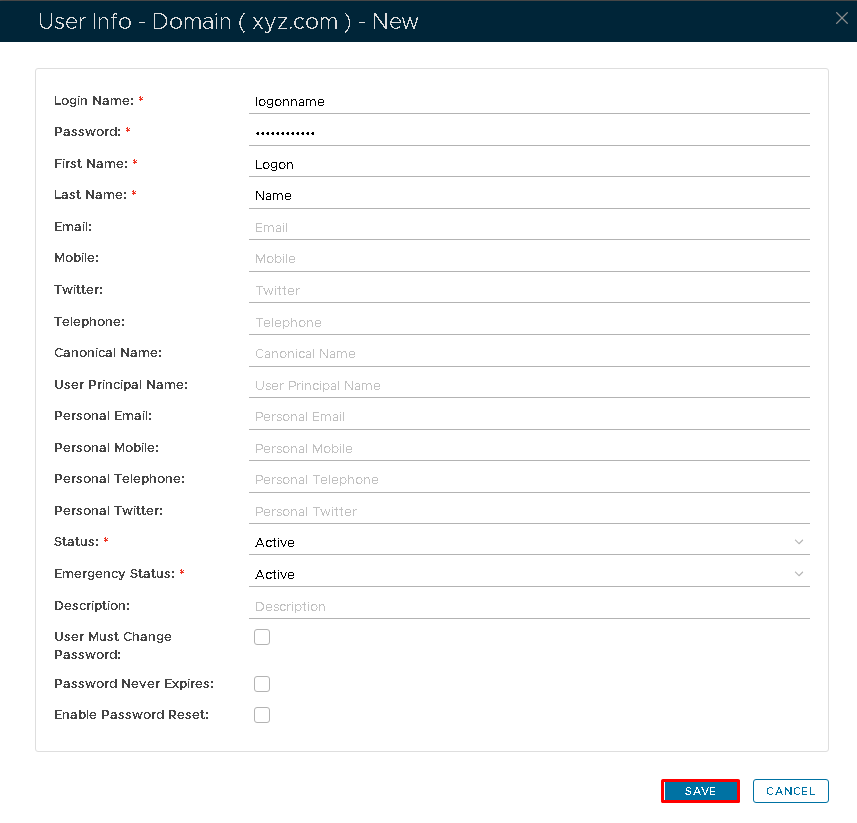Enable User Must Change Password checkbox
Screen dimensions: 857x823
point(262,637)
